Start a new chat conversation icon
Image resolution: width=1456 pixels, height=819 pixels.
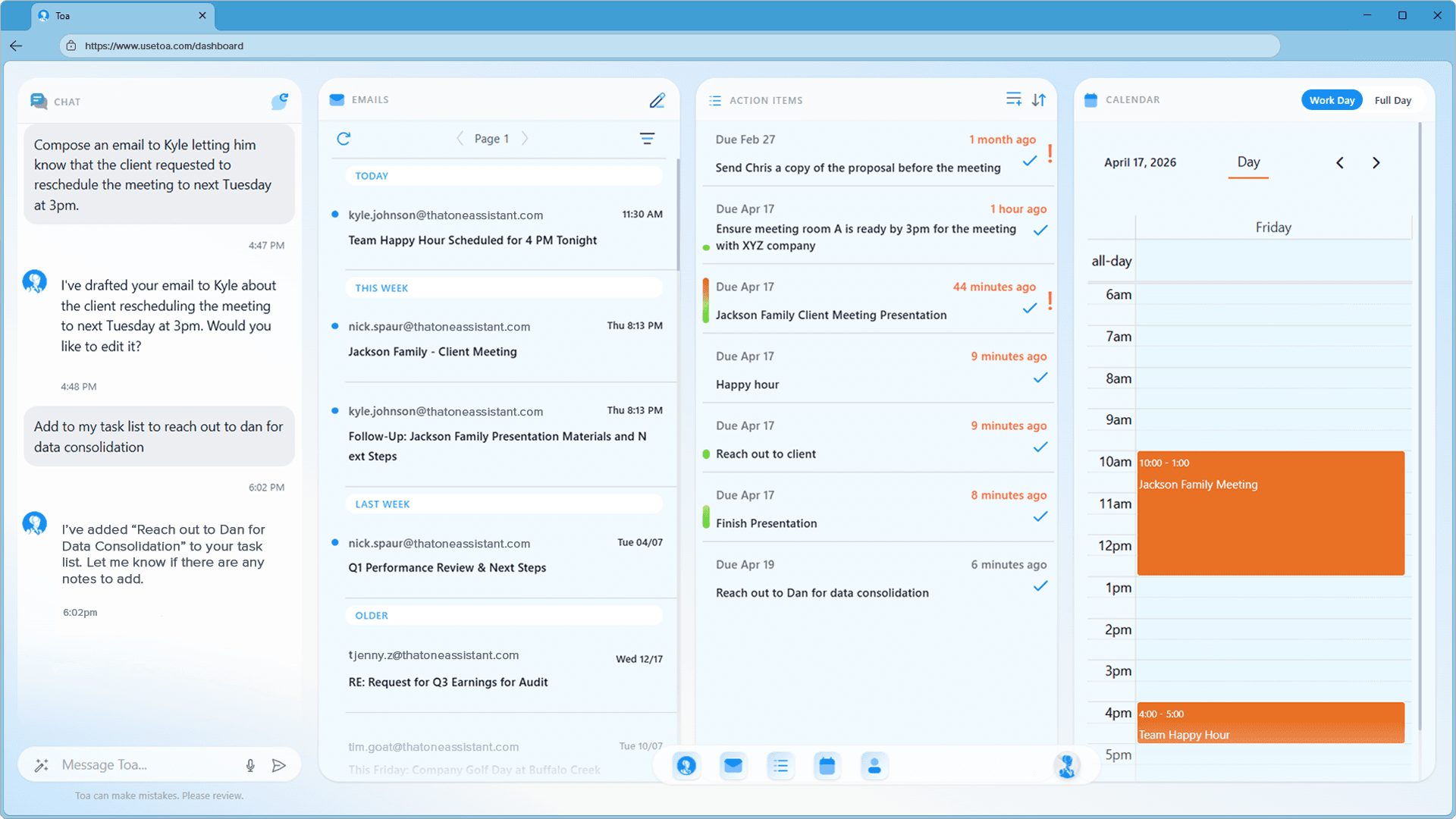click(x=280, y=101)
